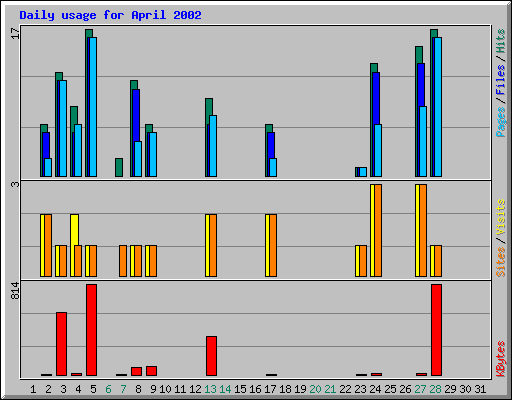Screen dimensions: 512x400
Task: Click the red KBytes bar for day 8
Action: 136,371
